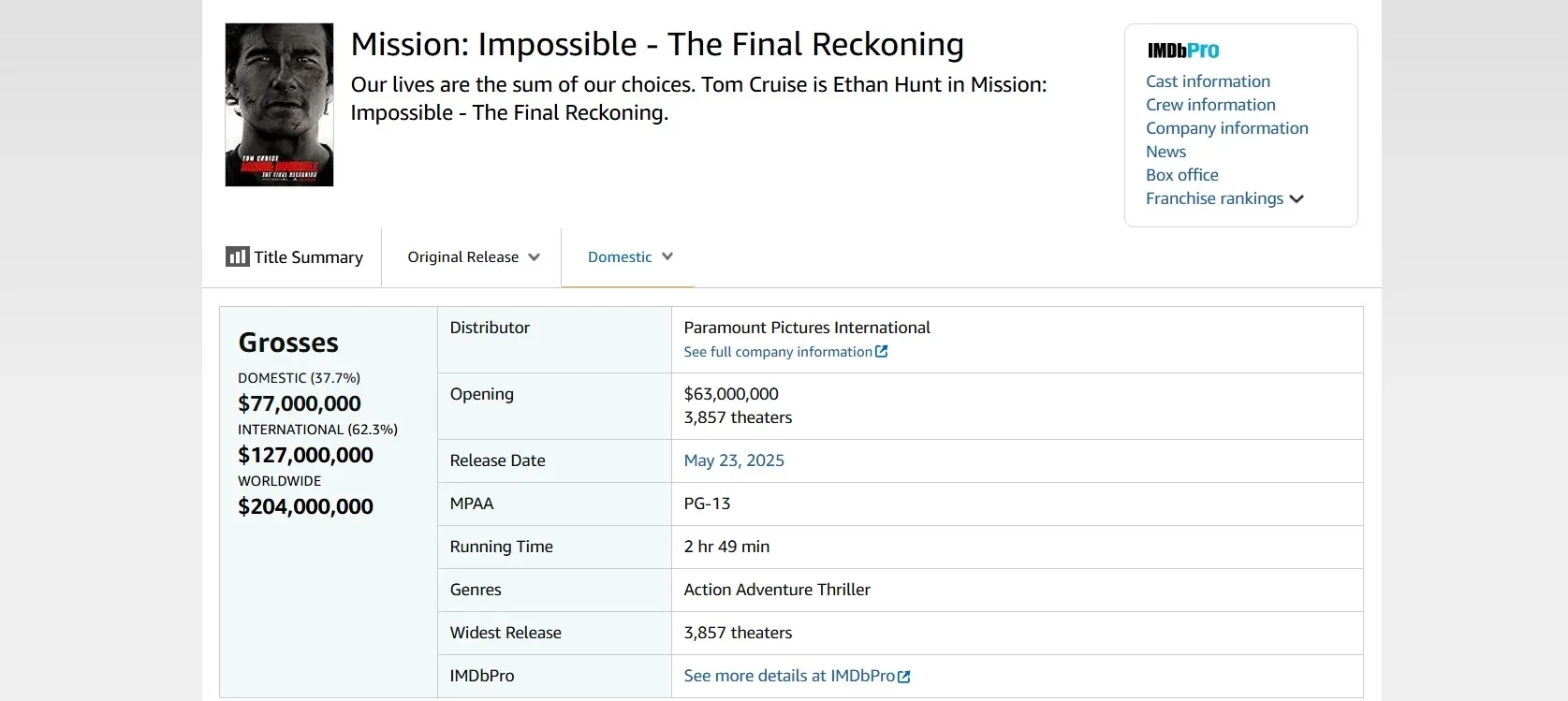Screen dimensions: 1568x701
Task: Click the Mission: Impossible poster thumbnail
Action: pyautogui.click(x=279, y=105)
